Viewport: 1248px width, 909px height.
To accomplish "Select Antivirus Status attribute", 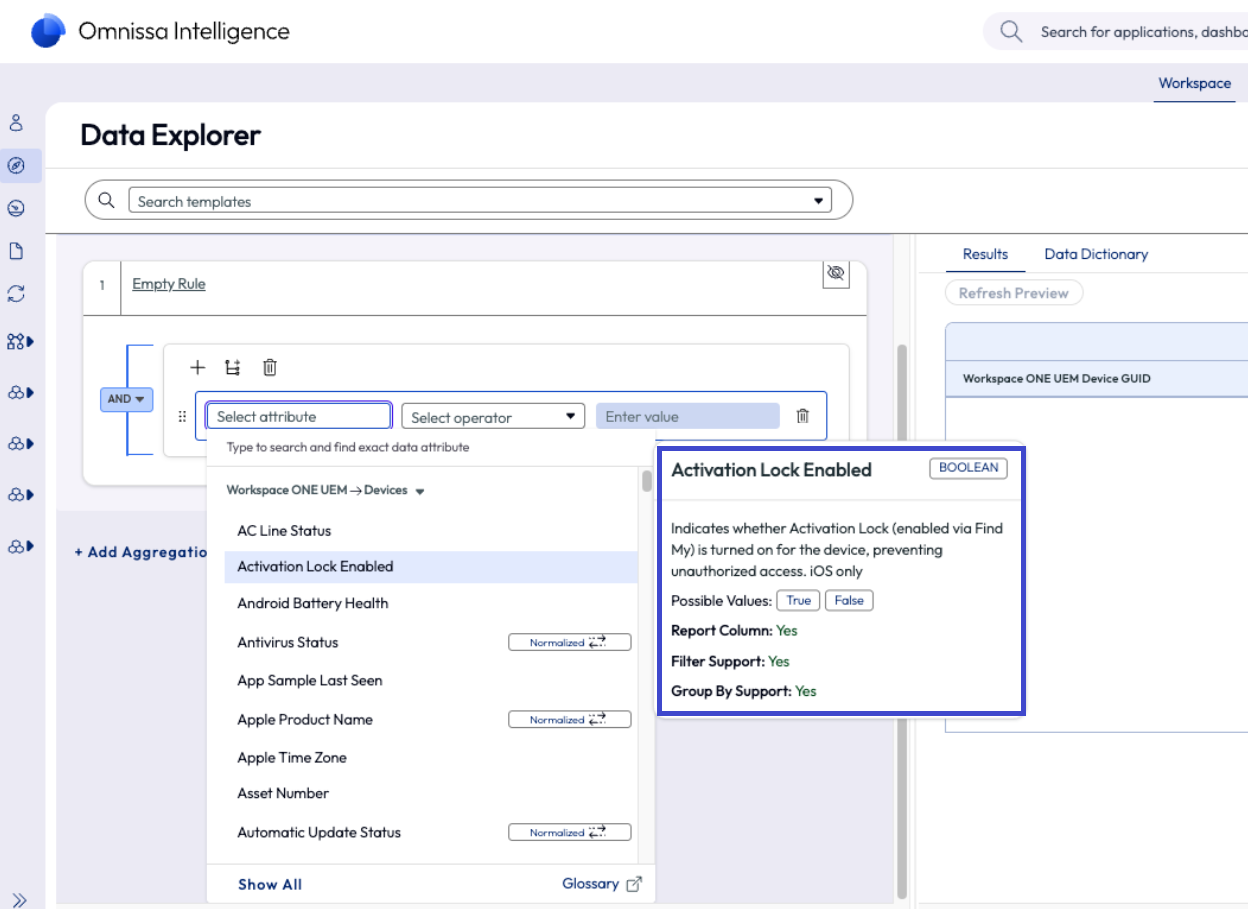I will [x=288, y=642].
